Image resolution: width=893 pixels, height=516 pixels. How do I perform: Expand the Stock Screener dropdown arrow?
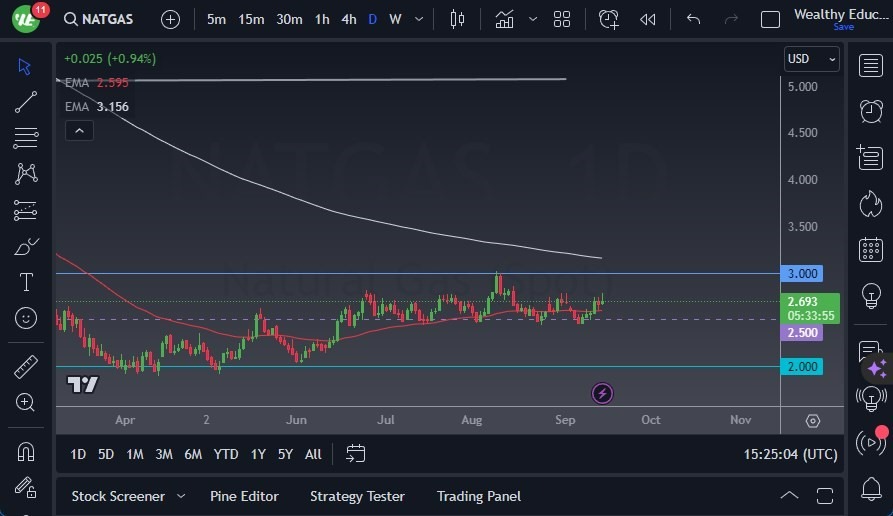(x=181, y=496)
